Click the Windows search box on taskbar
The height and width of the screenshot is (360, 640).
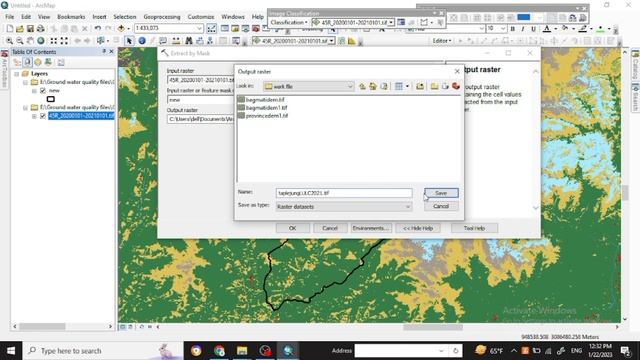[103, 351]
